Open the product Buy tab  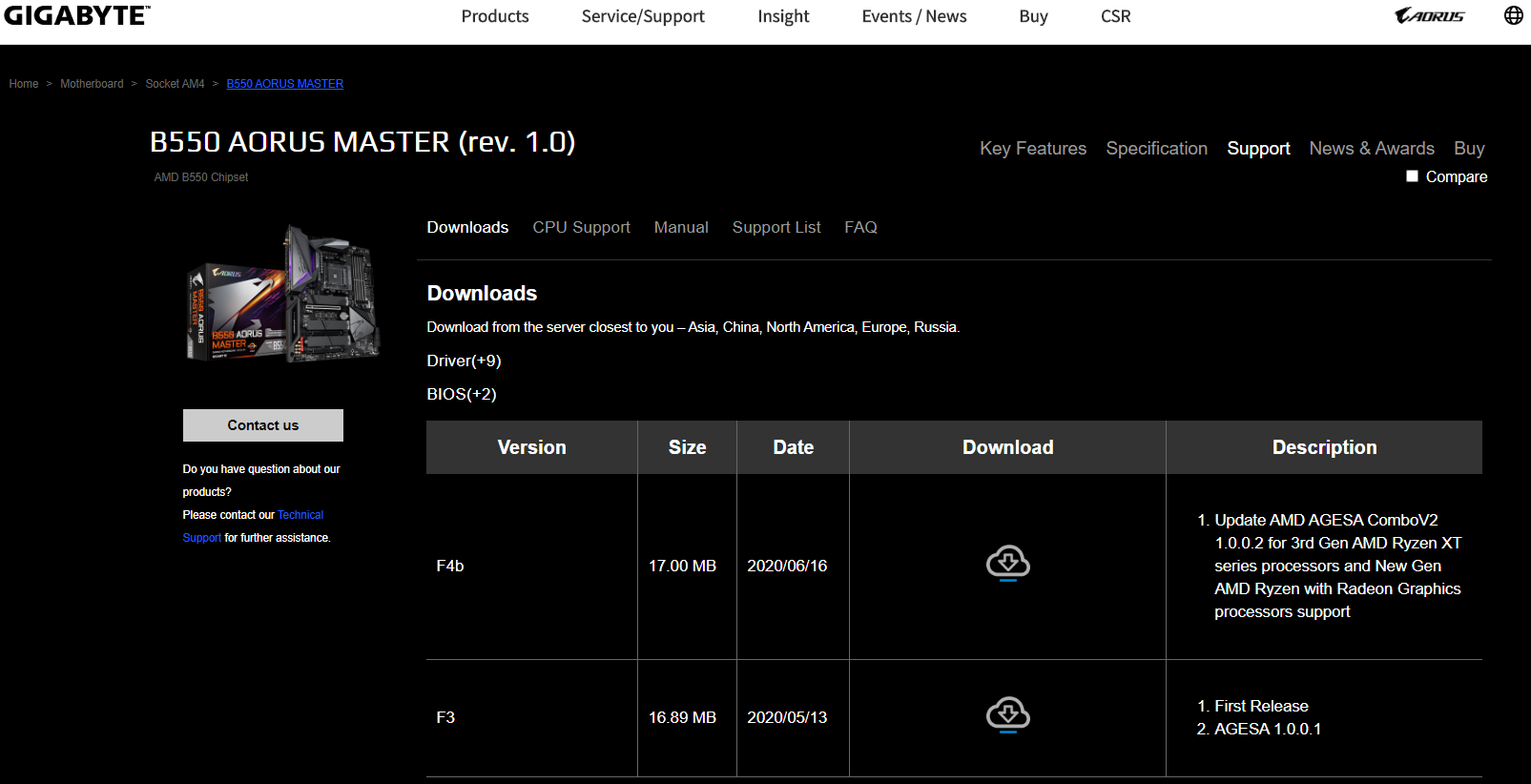pyautogui.click(x=1469, y=149)
